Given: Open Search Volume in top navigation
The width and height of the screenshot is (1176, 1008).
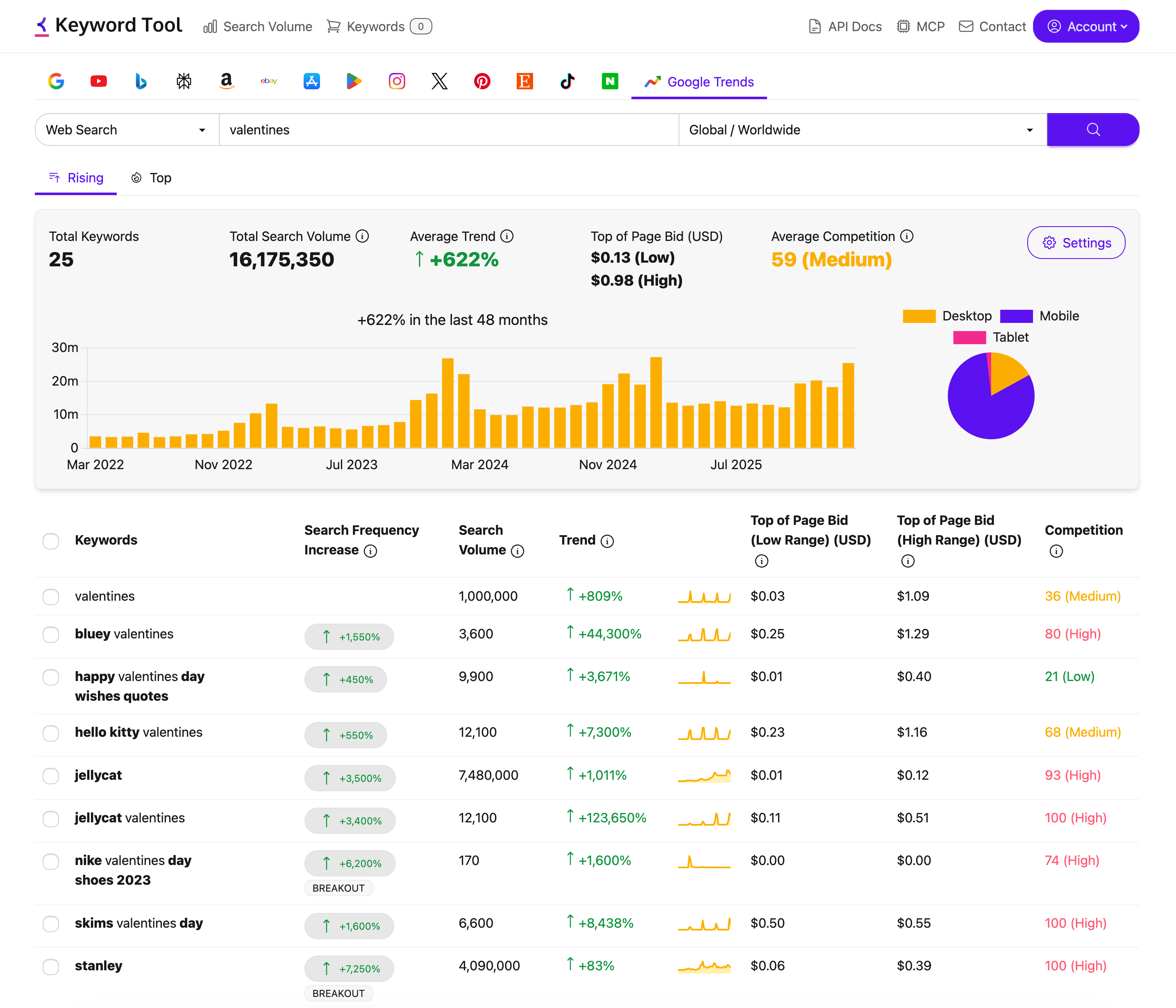Looking at the screenshot, I should coord(258,27).
